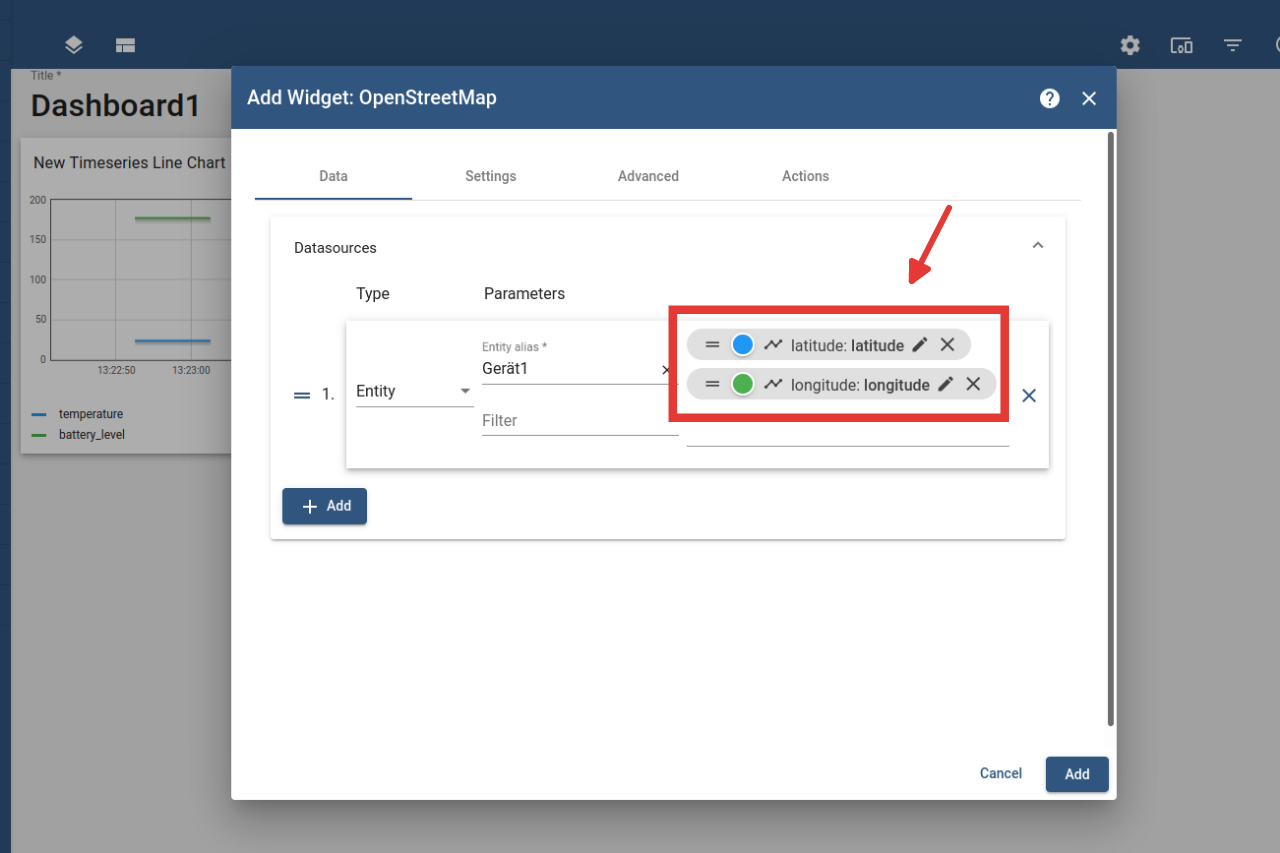Click drag handle of latitude key

pyautogui.click(x=712, y=345)
